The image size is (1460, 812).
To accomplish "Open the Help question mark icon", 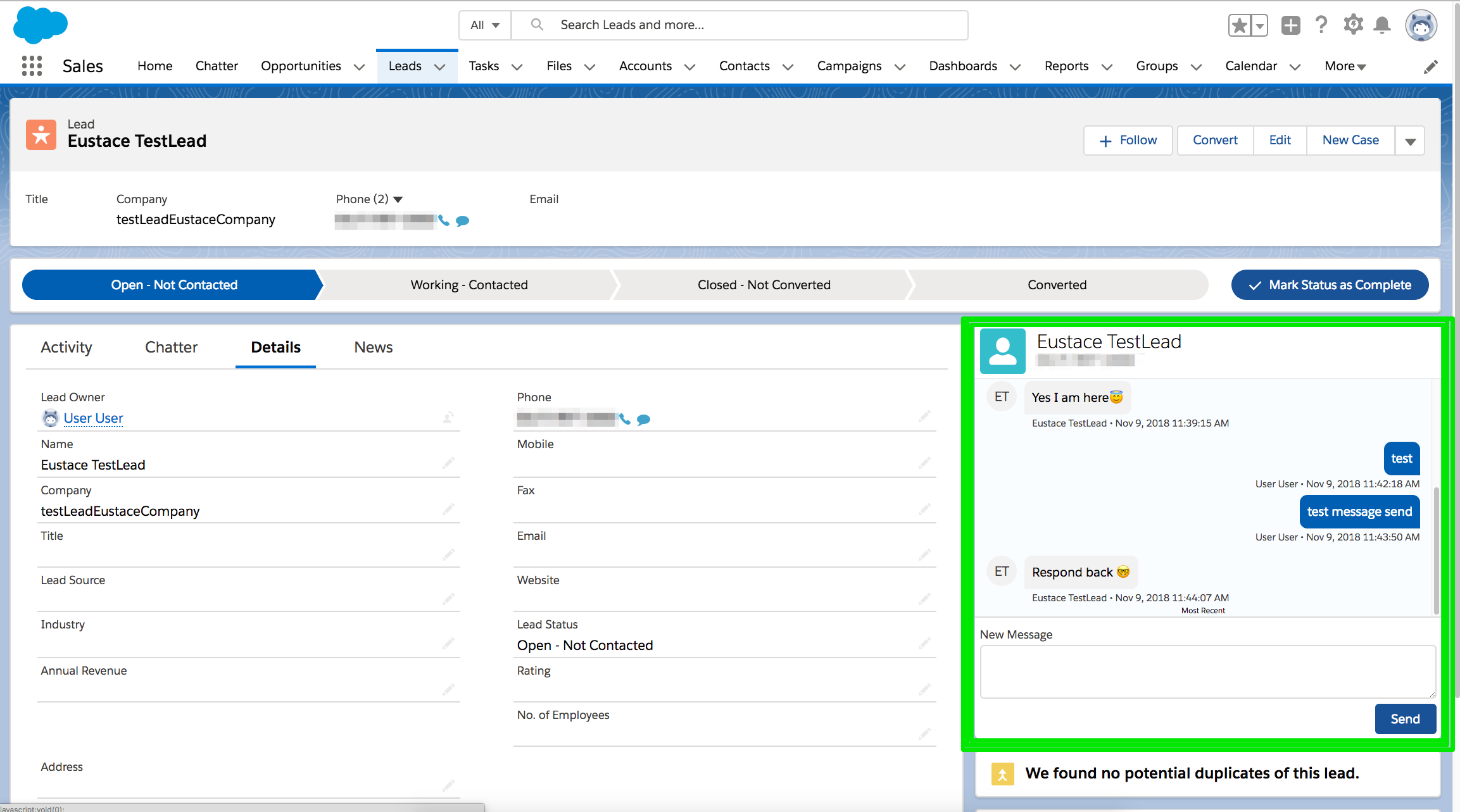I will click(1321, 25).
